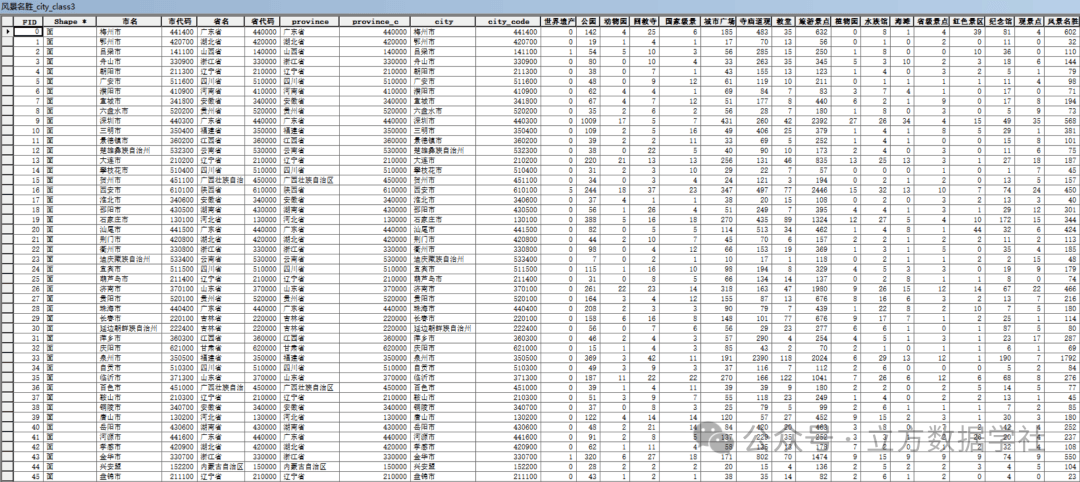The width and height of the screenshot is (1080, 482).
Task: Click the 1009 cell in the 公园 column
Action: coord(590,120)
